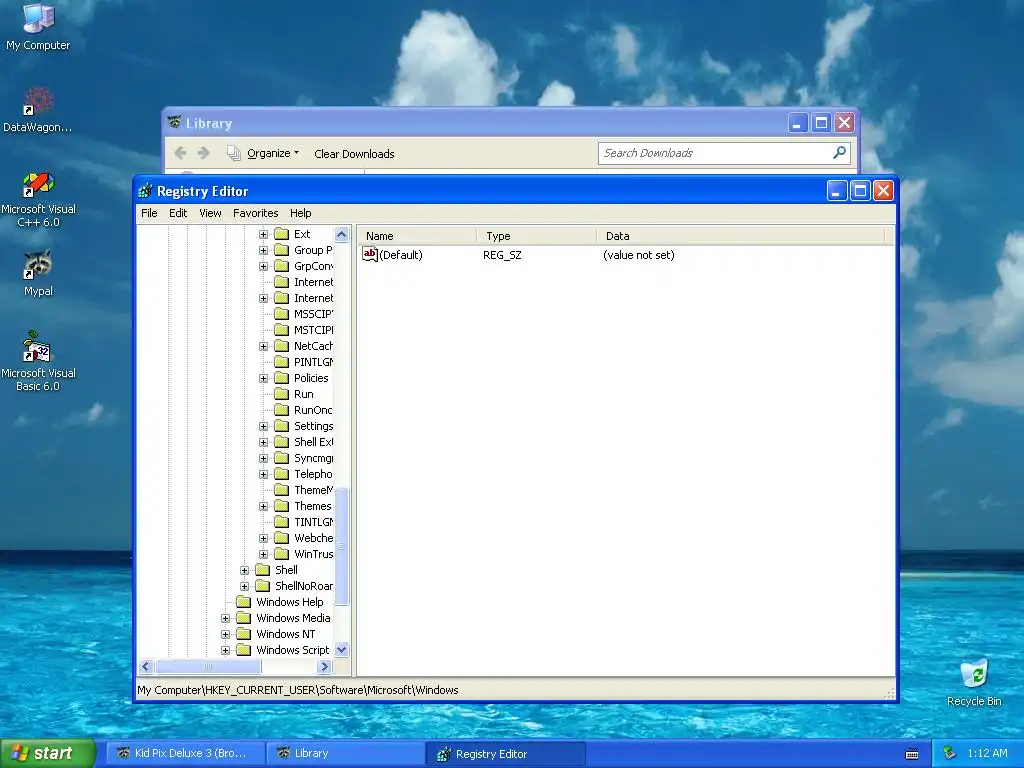The height and width of the screenshot is (768, 1024).
Task: Open the Favorites menu
Action: [255, 213]
